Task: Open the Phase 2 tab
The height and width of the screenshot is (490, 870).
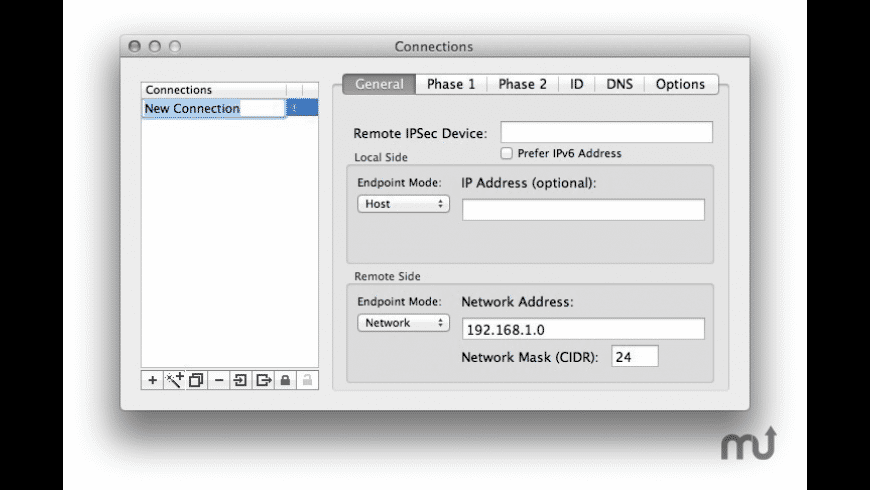Action: point(522,84)
